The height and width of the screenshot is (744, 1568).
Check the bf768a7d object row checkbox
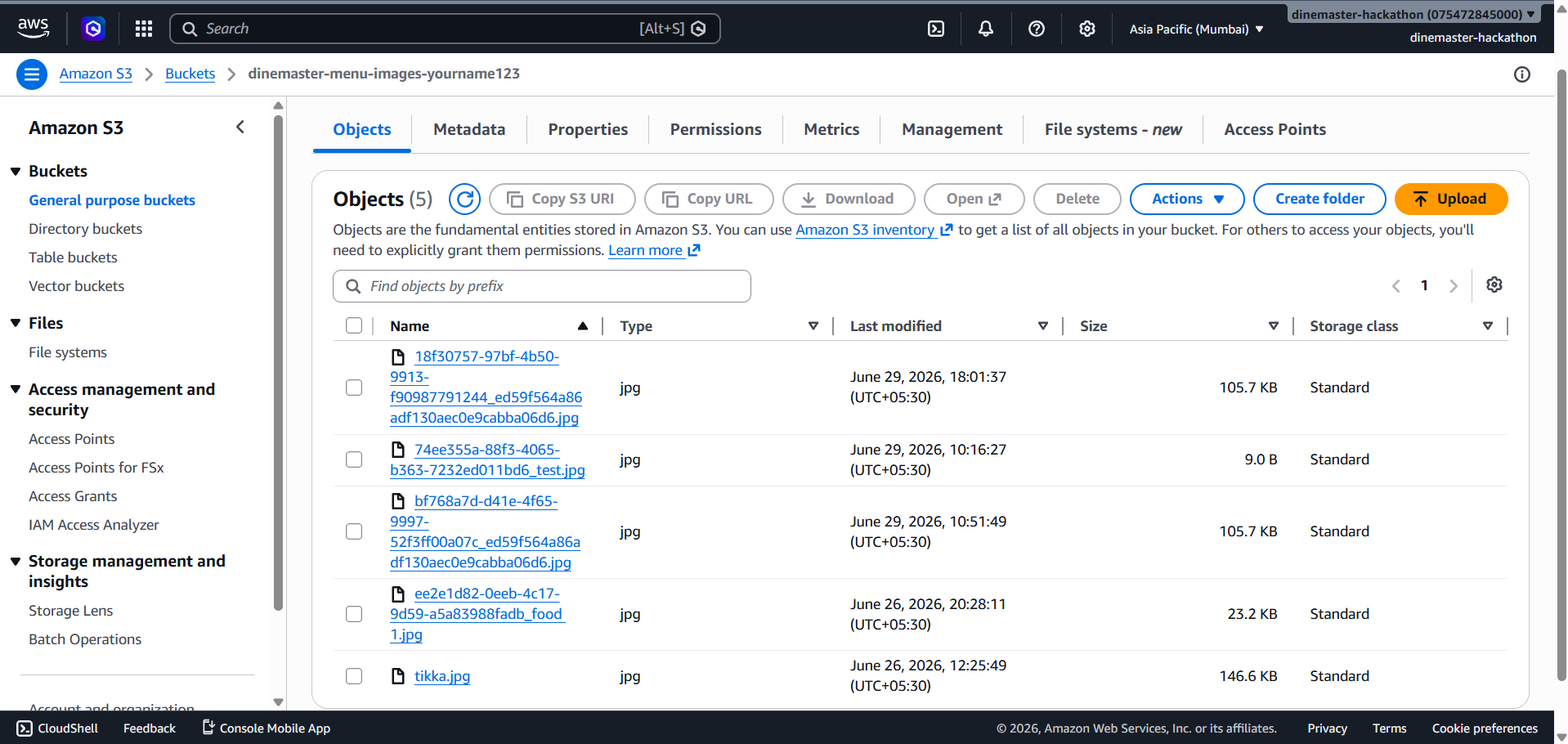tap(354, 531)
